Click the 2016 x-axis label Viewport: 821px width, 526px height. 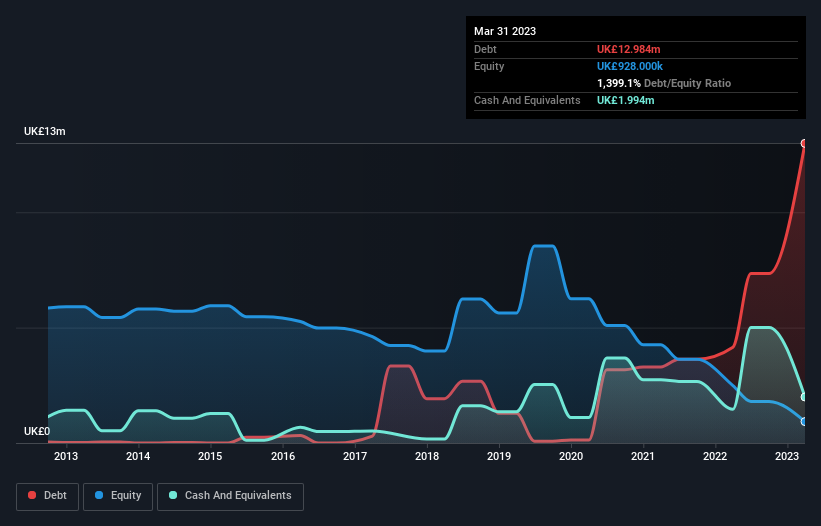(x=283, y=456)
